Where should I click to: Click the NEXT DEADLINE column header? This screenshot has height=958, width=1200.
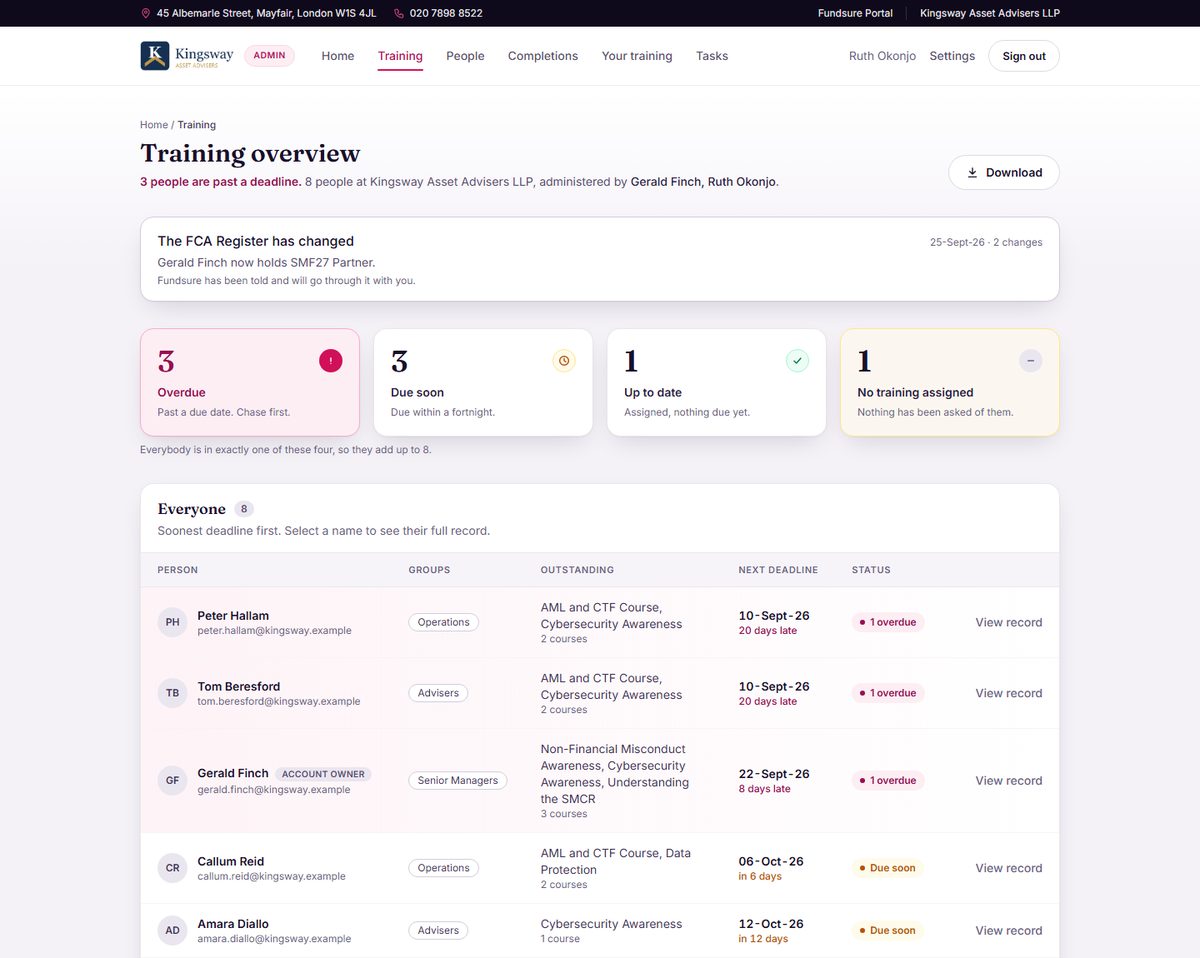[x=778, y=570]
